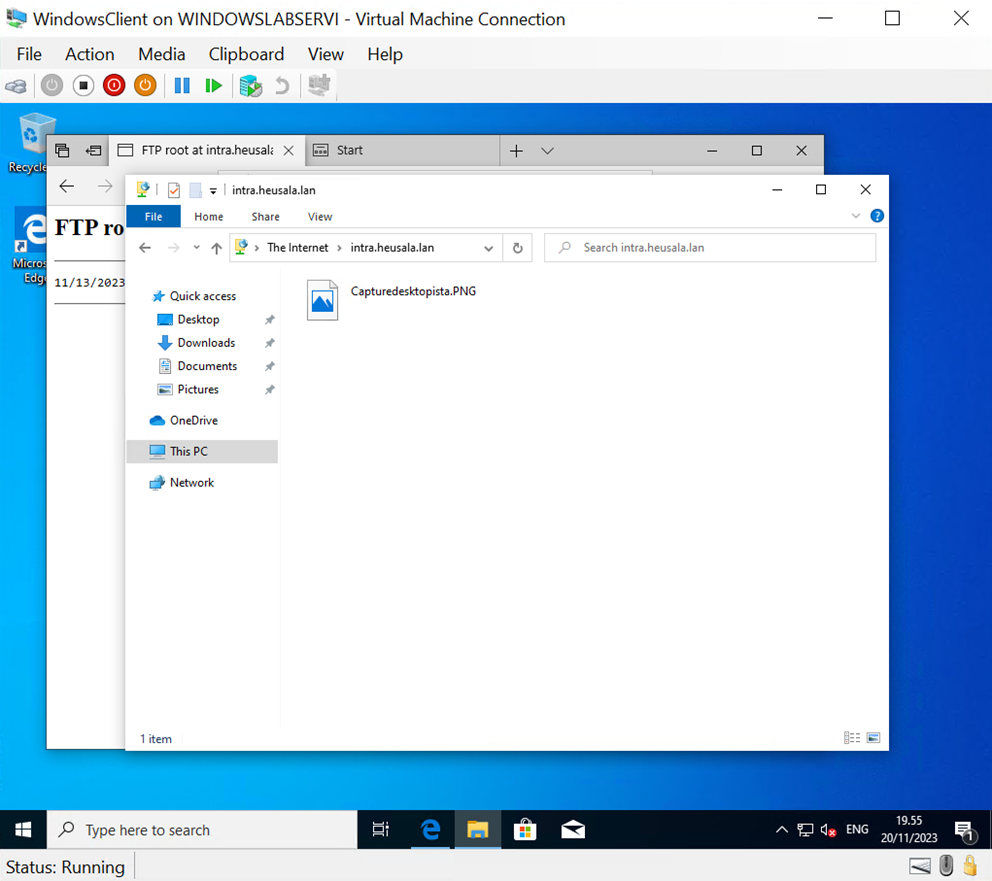Shut down the guest OS via the orange power icon

(x=146, y=85)
